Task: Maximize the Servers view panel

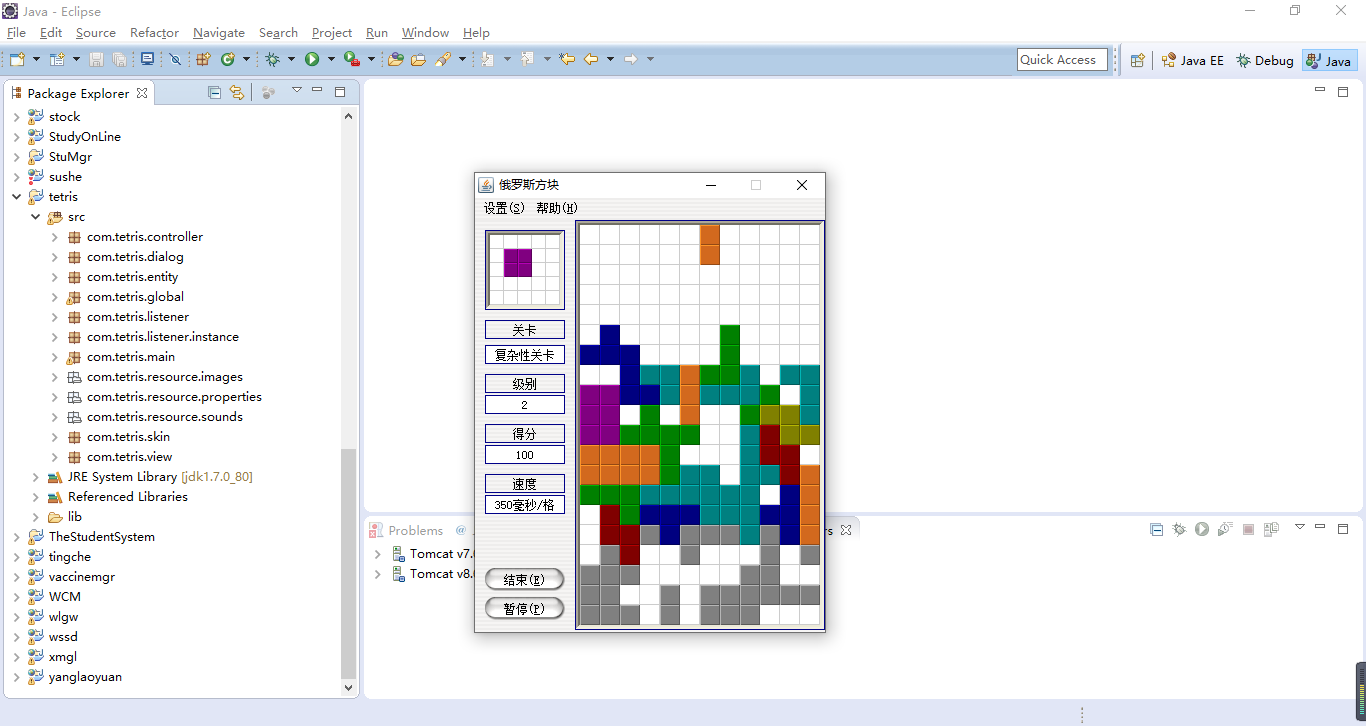Action: (1343, 528)
